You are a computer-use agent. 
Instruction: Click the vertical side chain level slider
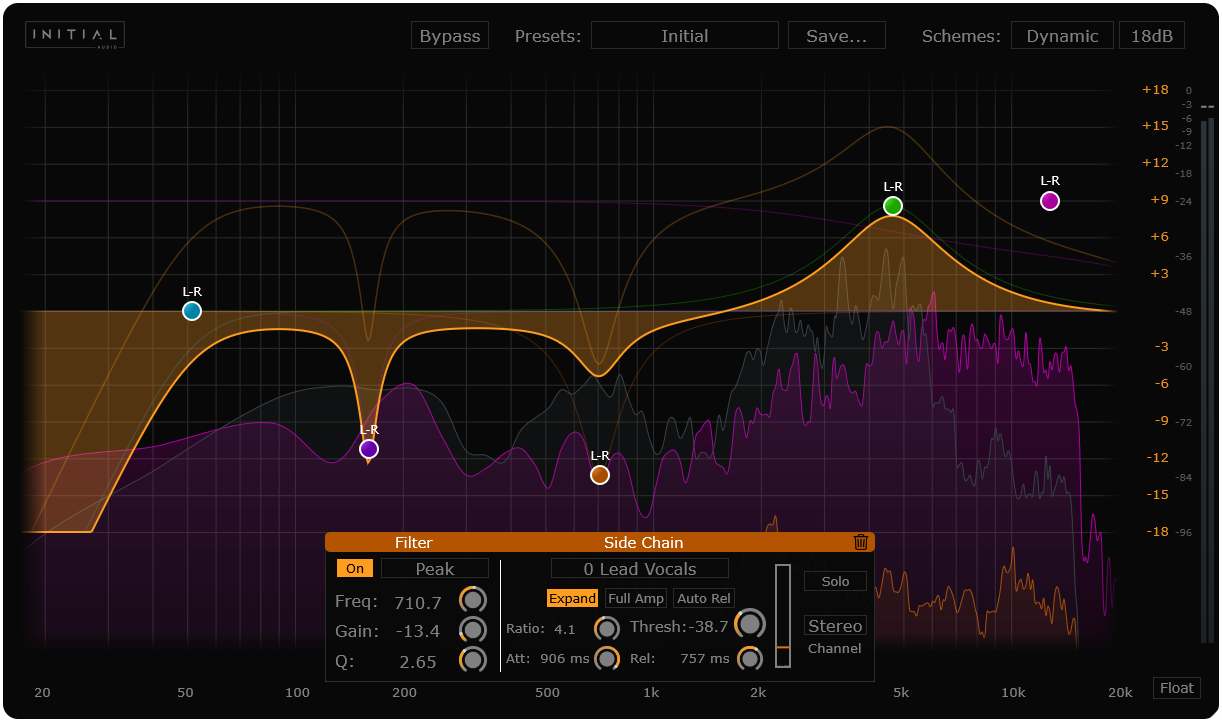(x=783, y=615)
